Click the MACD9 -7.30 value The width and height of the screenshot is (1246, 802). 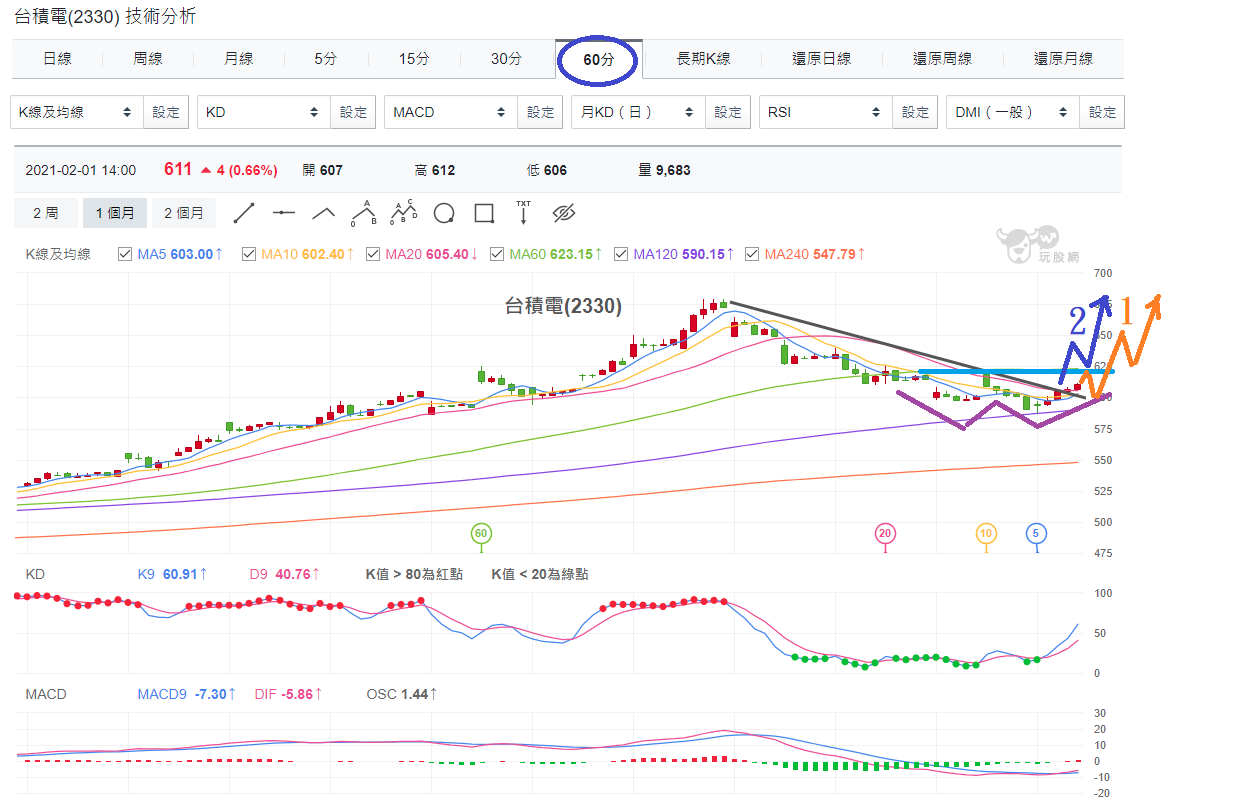coord(186,693)
